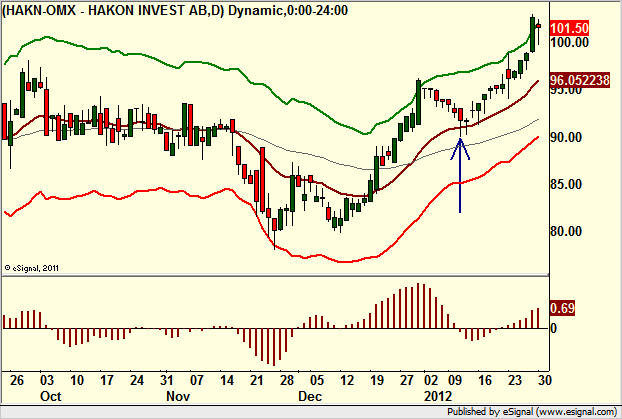Click the date label 28 on time axis

pyautogui.click(x=287, y=380)
